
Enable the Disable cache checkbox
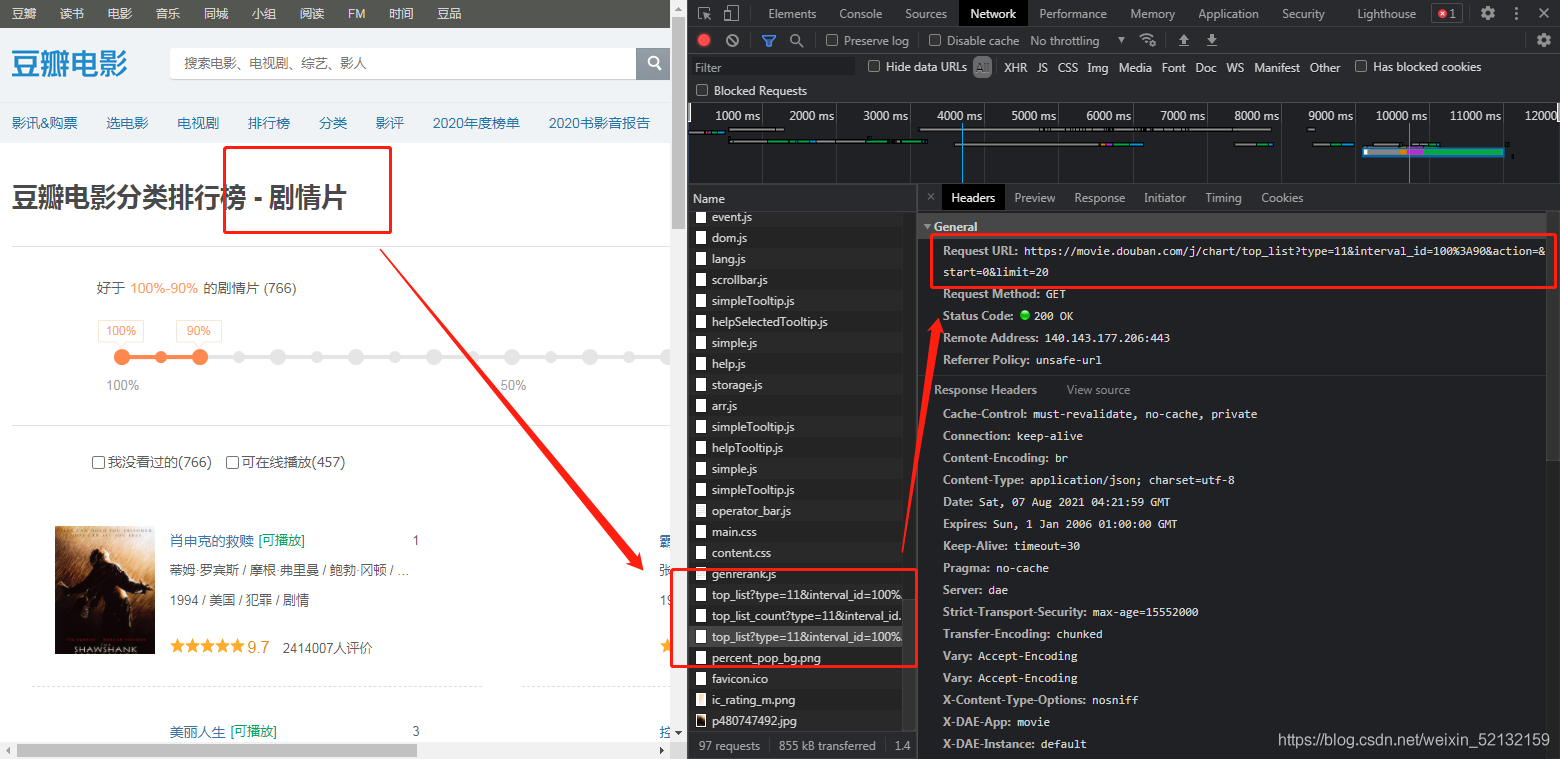coord(935,40)
